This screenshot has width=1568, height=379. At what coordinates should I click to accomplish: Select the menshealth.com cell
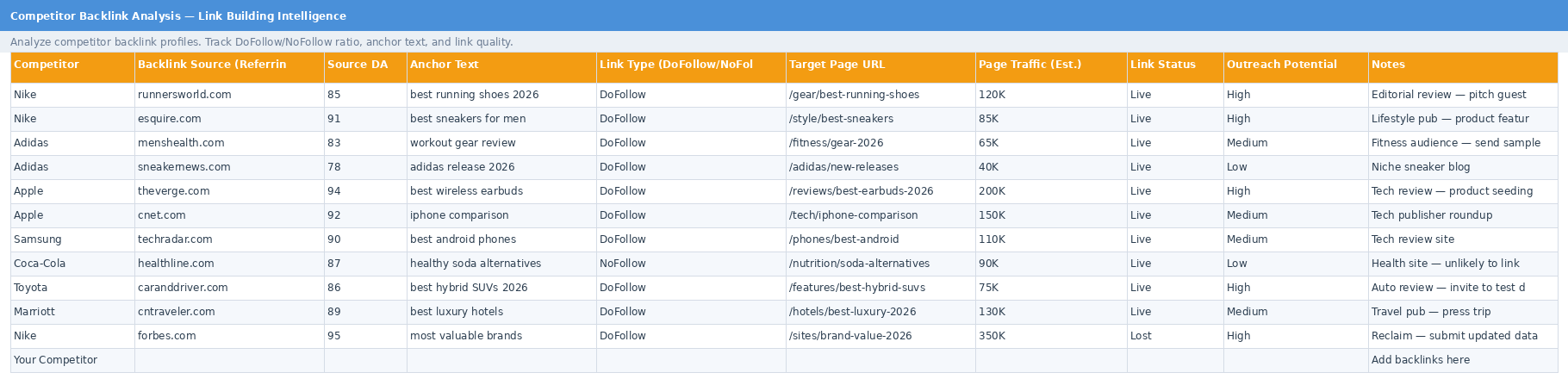click(x=229, y=144)
